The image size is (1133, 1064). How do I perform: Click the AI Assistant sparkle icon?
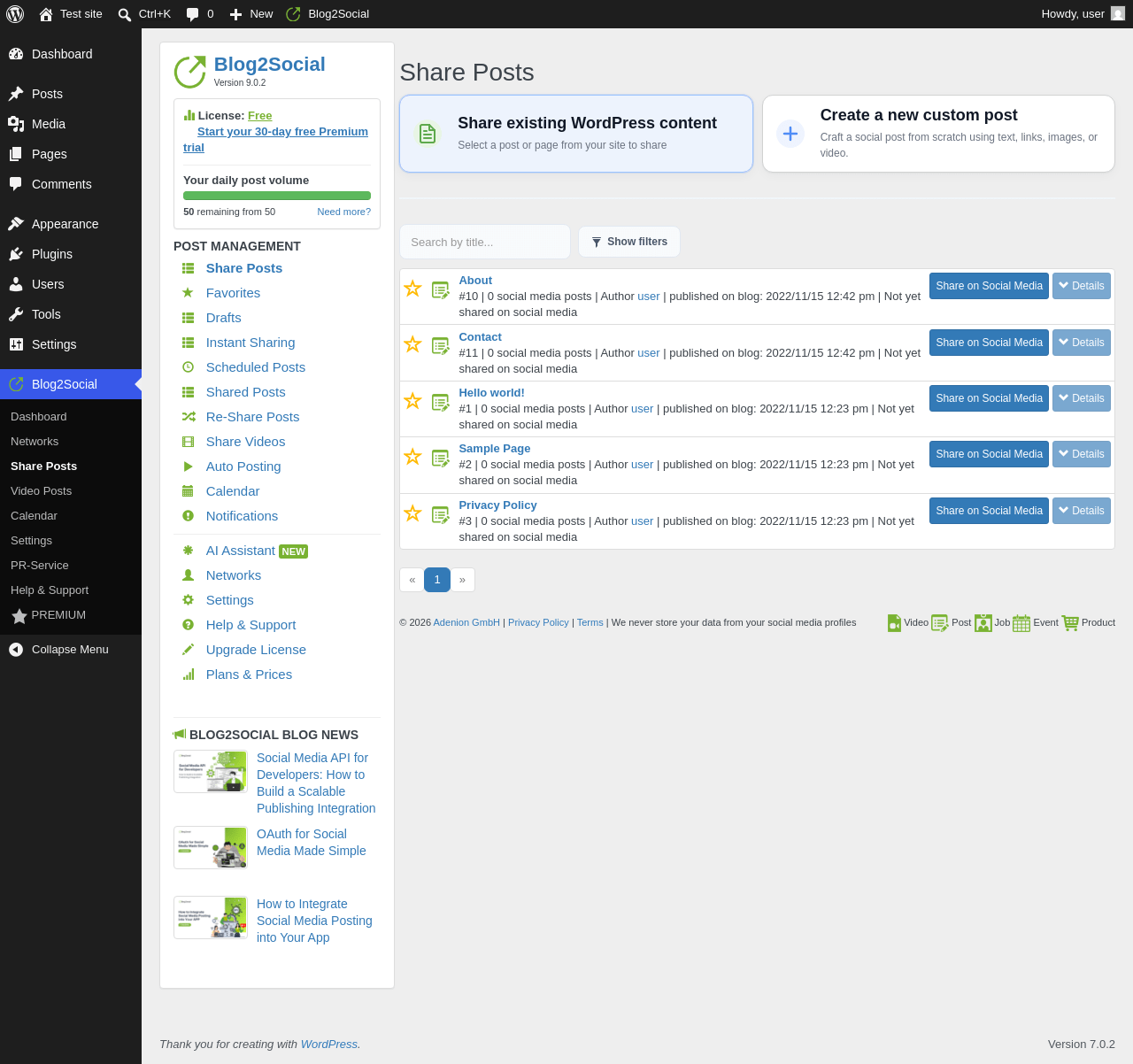coord(188,551)
